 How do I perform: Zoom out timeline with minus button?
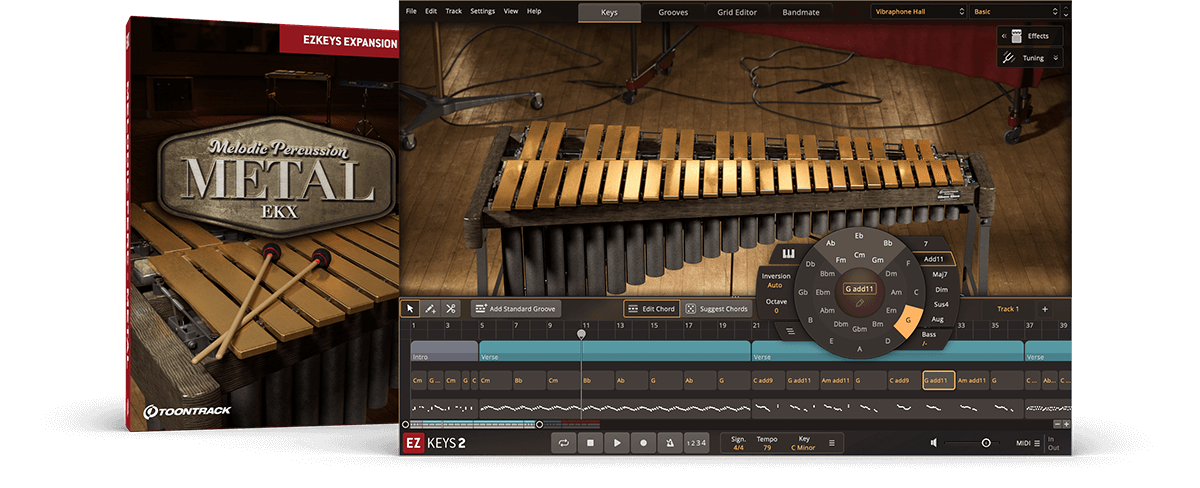(x=1055, y=424)
